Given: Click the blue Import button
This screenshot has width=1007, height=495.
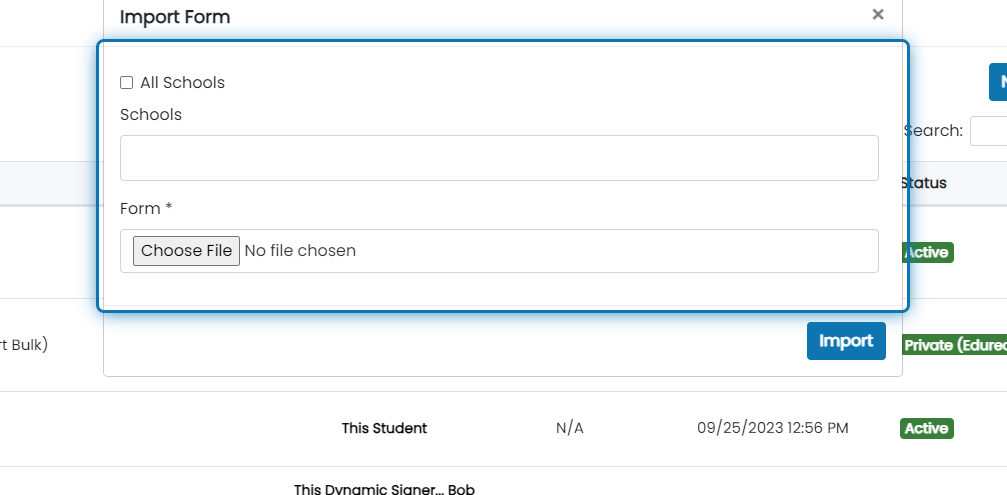Looking at the screenshot, I should [846, 341].
